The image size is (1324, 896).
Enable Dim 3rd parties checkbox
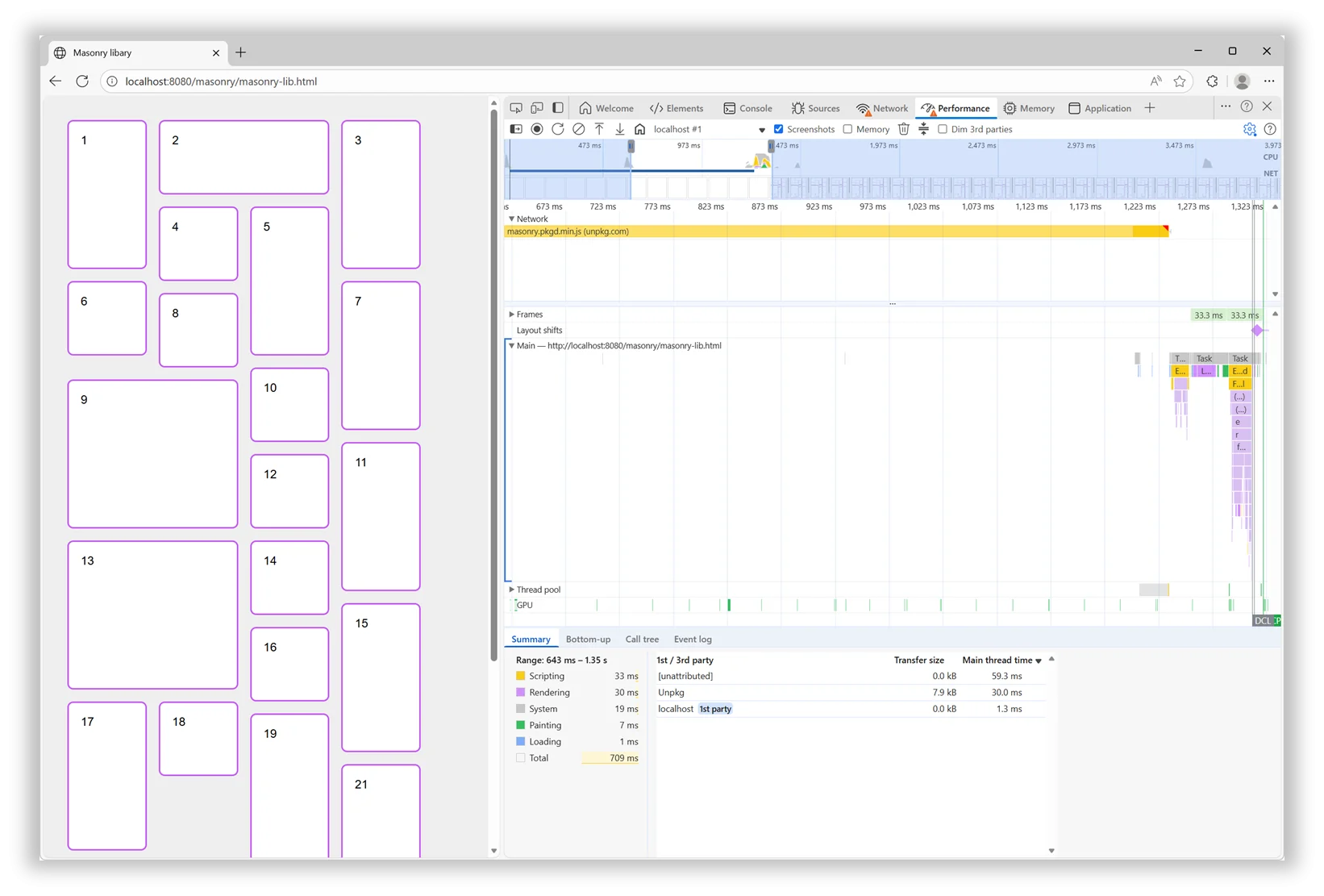pos(943,129)
